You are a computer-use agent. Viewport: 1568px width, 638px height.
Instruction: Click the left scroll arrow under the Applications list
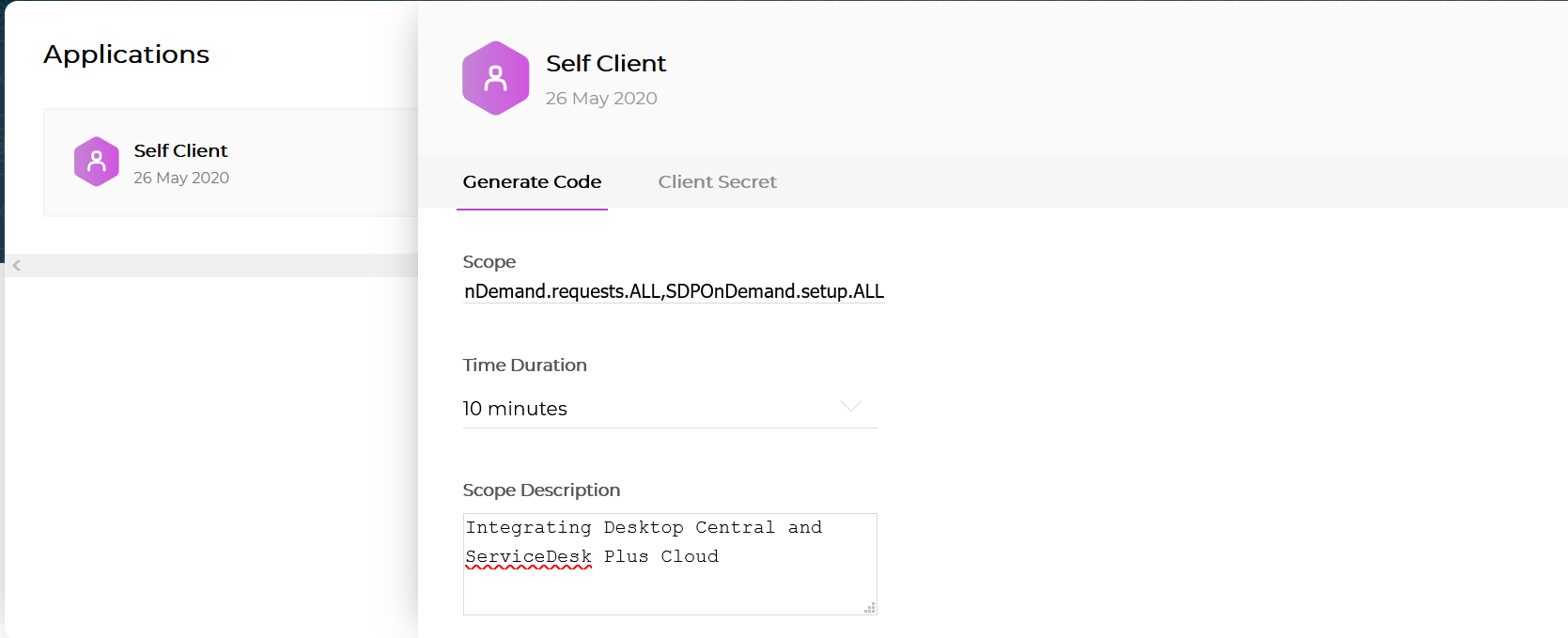(x=17, y=266)
